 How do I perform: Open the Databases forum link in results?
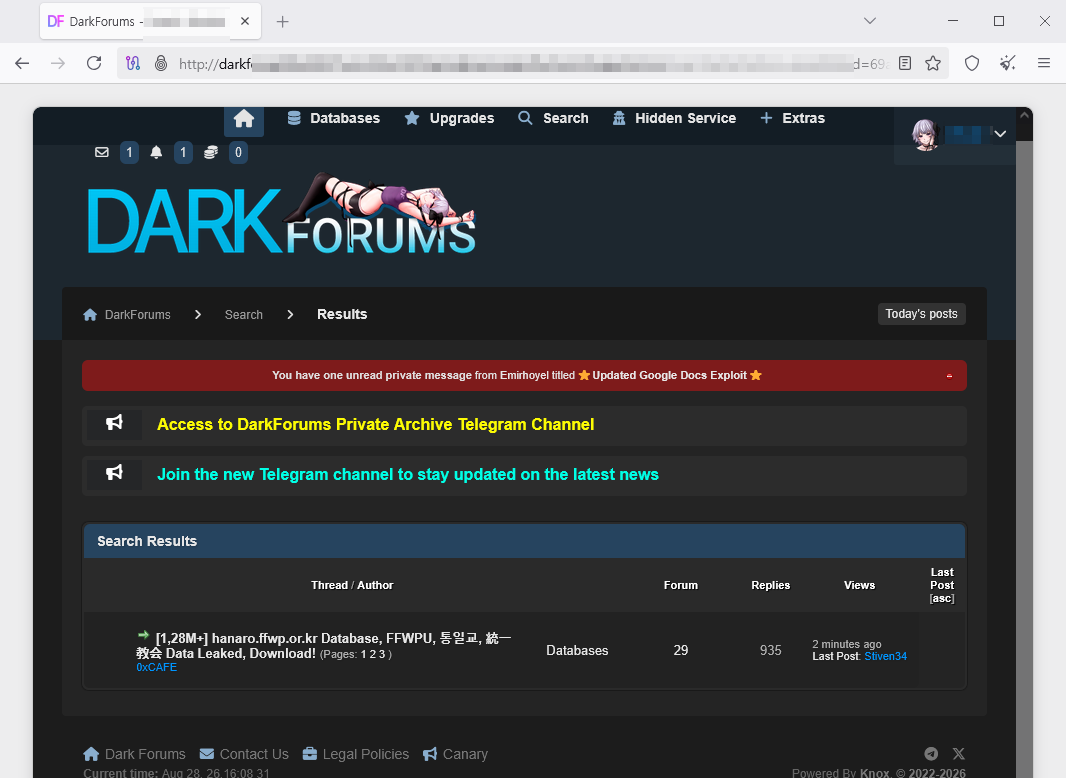click(577, 651)
